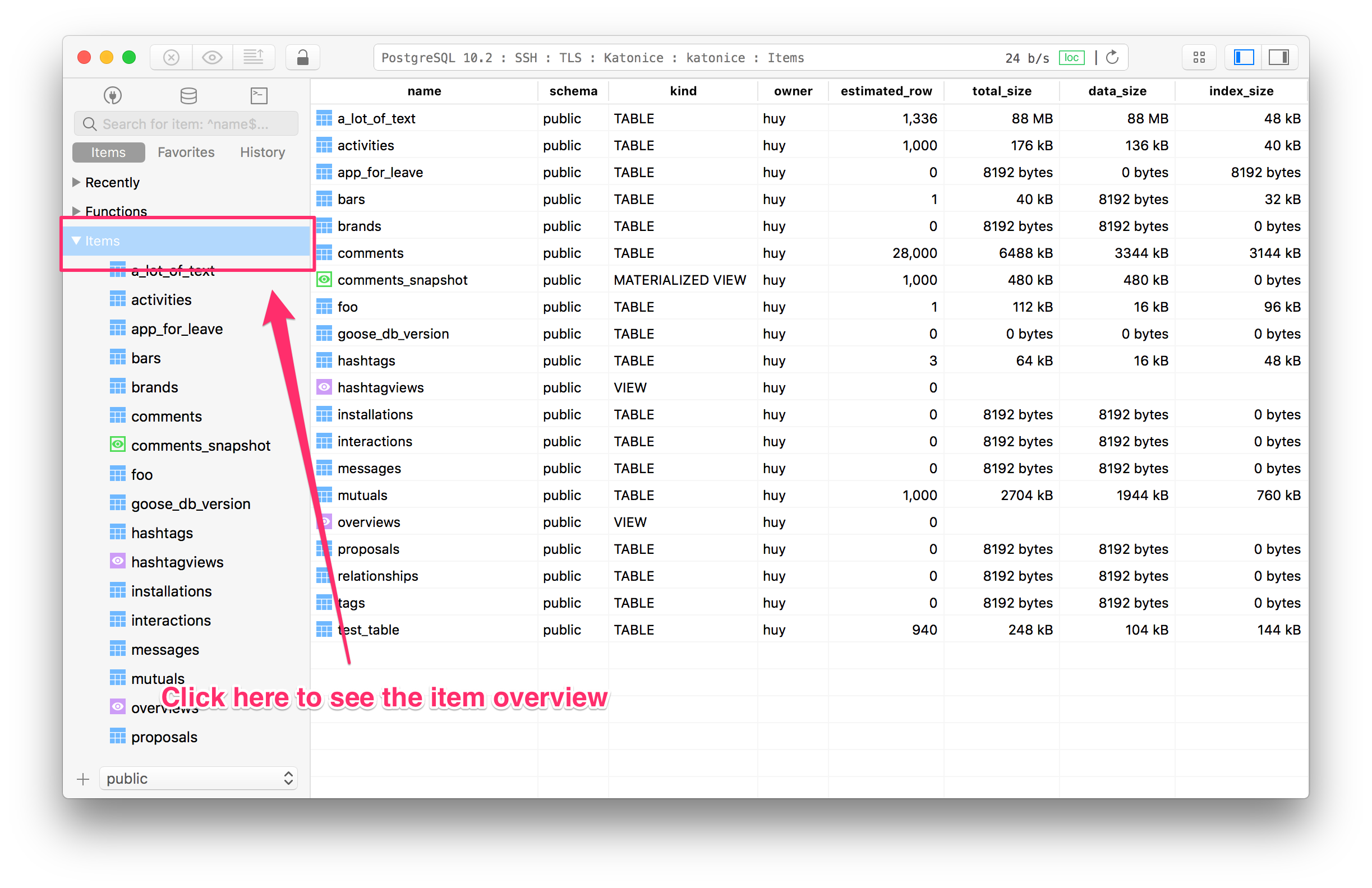Screen dimensions: 1372x888
Task: Select the database structure icon
Action: pos(188,95)
